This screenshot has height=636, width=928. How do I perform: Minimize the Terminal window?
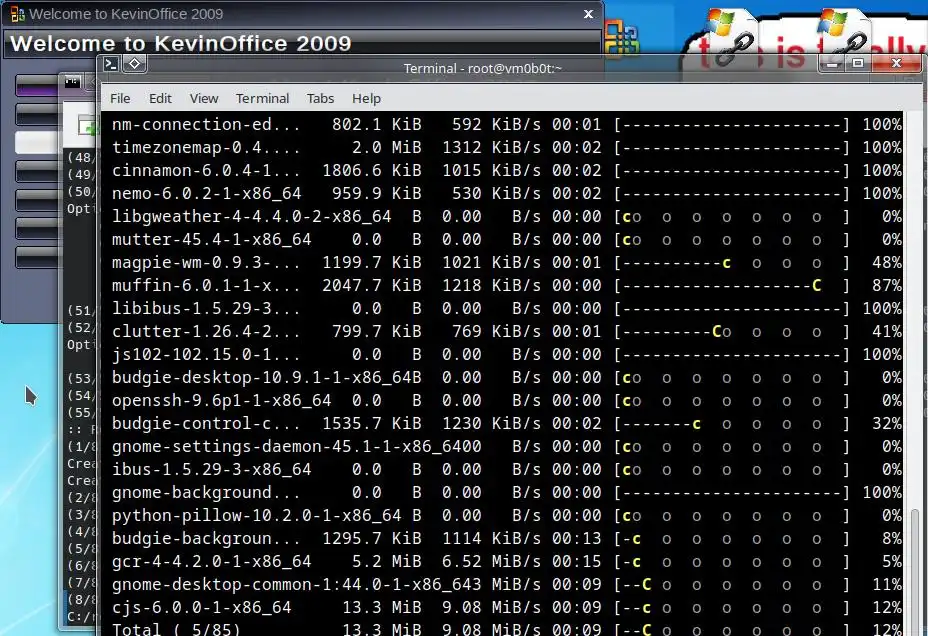833,63
